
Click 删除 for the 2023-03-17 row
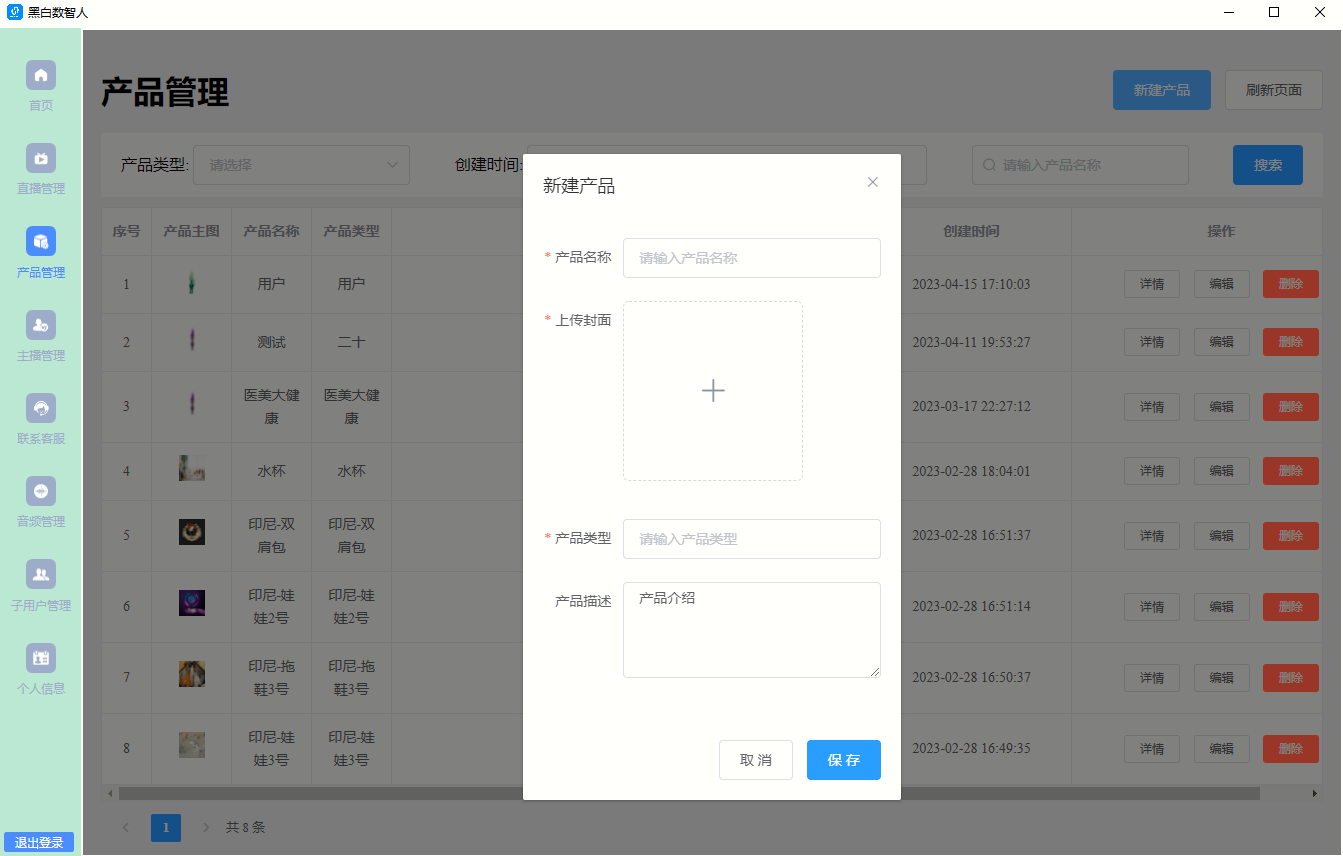(x=1291, y=407)
